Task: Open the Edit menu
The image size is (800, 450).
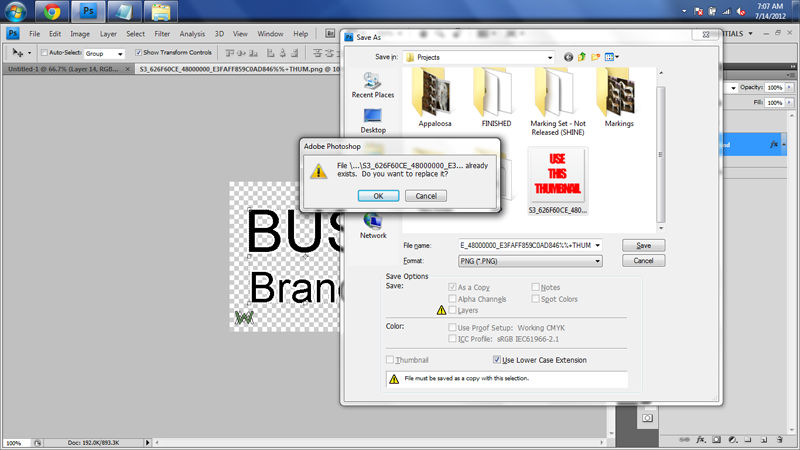Action: click(x=55, y=34)
